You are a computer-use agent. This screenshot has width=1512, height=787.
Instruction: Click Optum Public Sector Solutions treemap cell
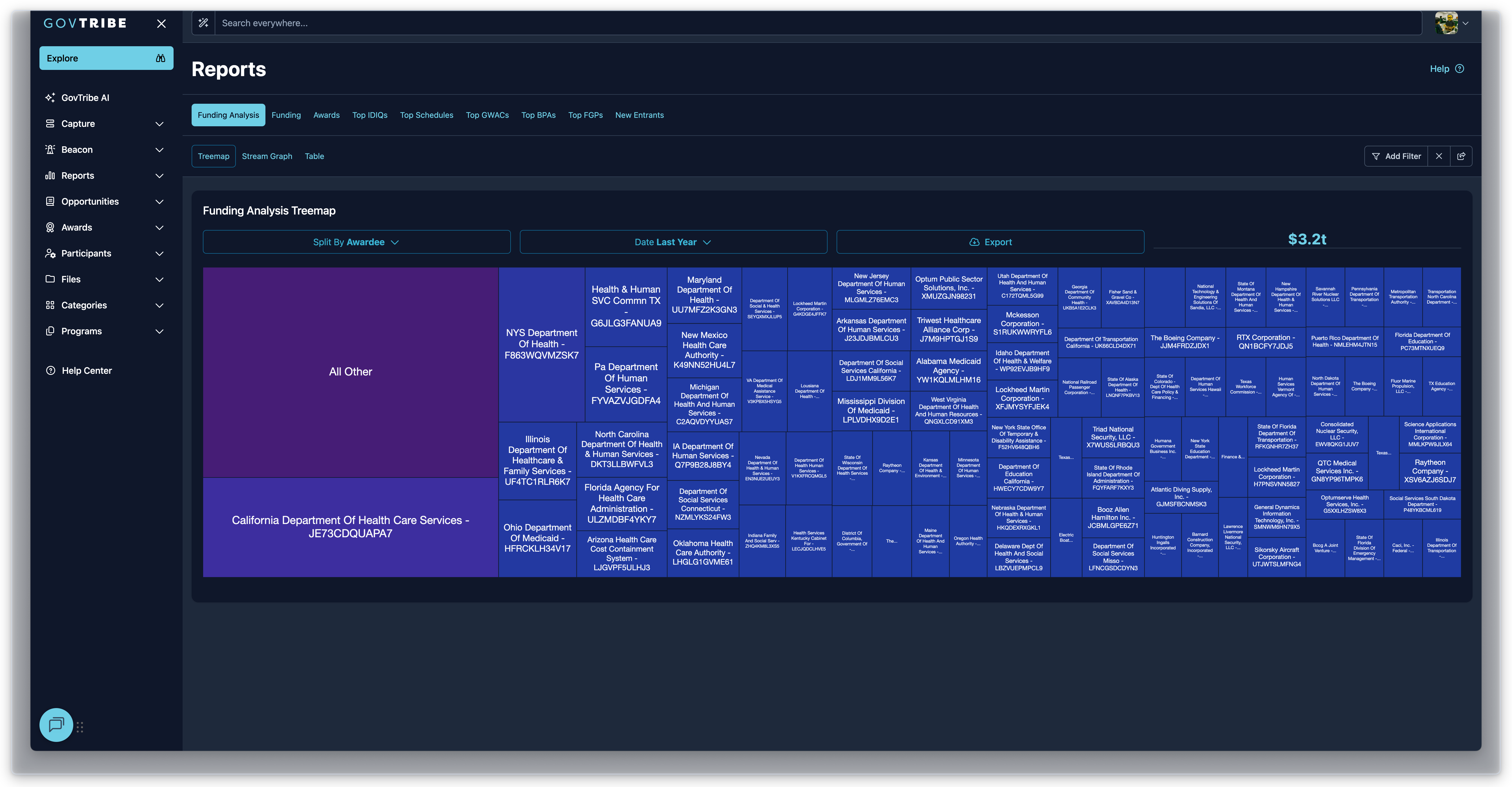tap(948, 288)
